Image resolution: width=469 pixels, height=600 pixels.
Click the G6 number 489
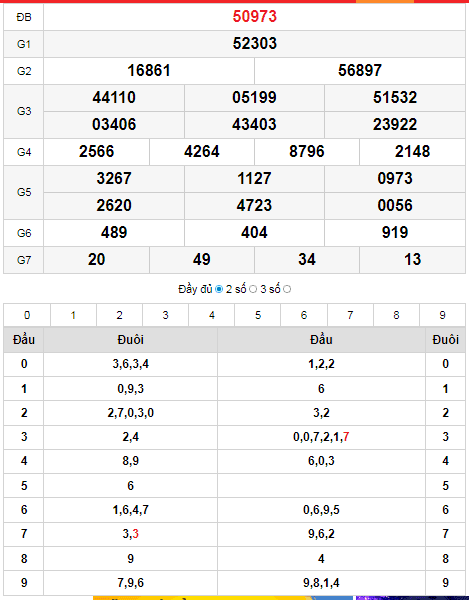pyautogui.click(x=114, y=233)
